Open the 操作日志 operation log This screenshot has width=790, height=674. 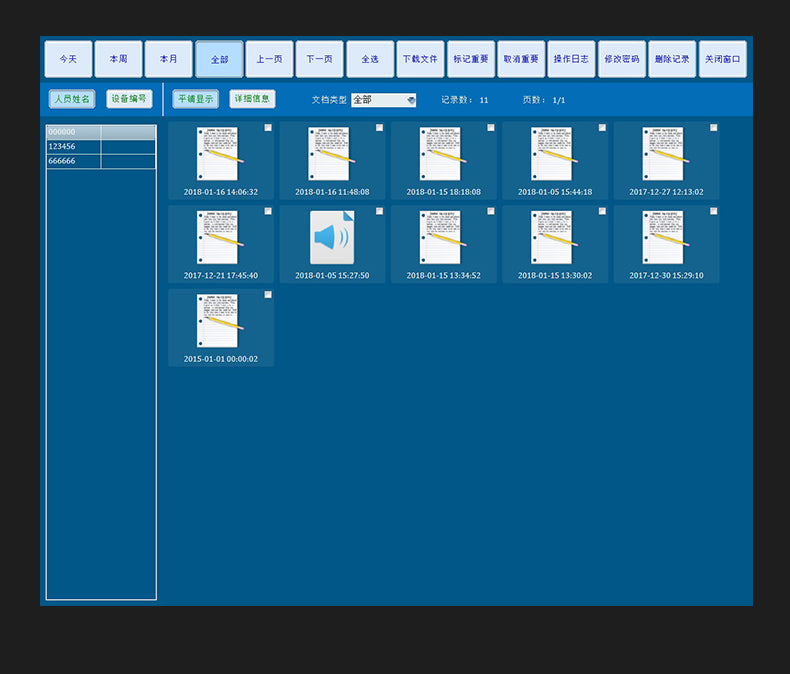point(571,59)
